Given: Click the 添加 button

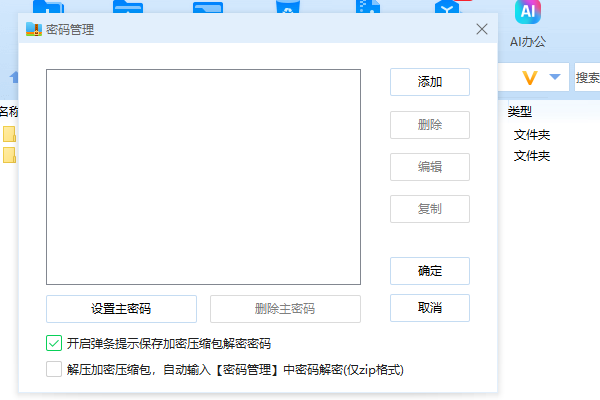Looking at the screenshot, I should (x=429, y=82).
